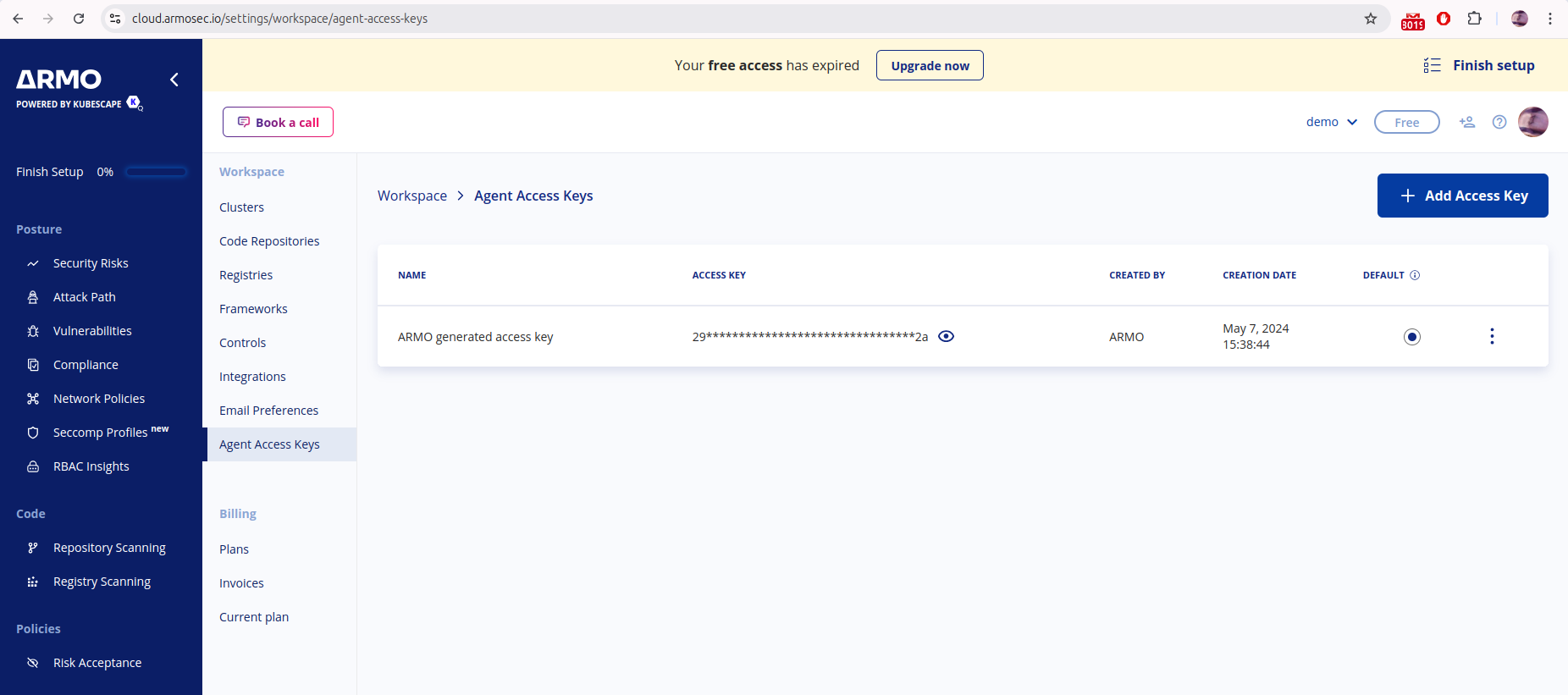
Task: Click the Finish Setup progress bar
Action: tap(156, 172)
